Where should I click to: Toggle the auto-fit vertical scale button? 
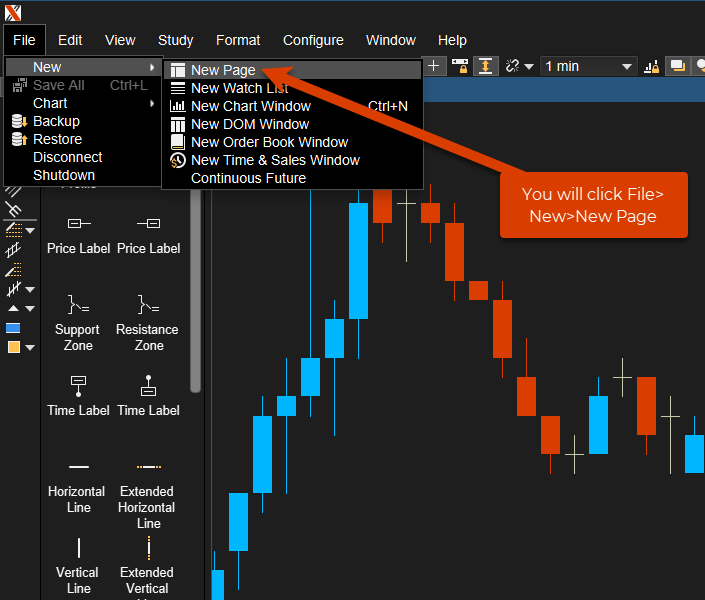[486, 66]
